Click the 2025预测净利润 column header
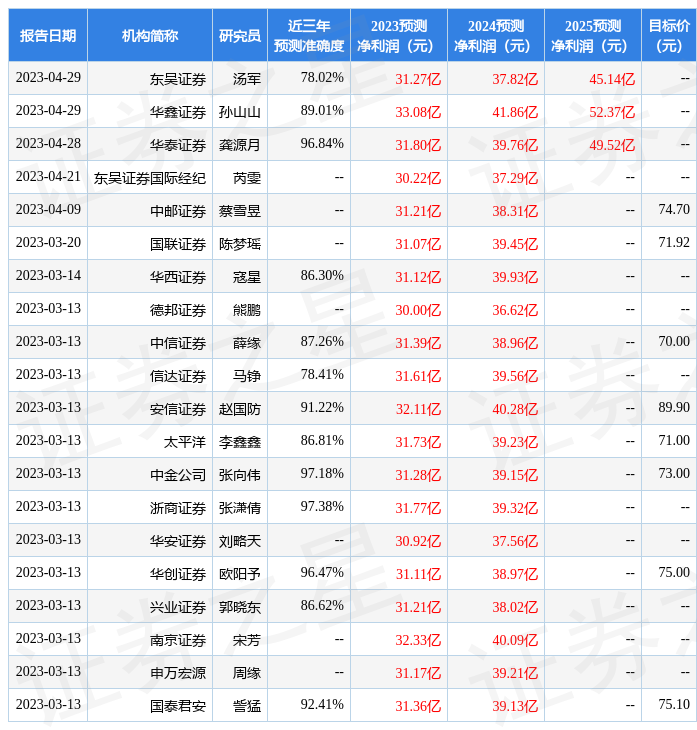Viewport: 697px width, 730px height. [x=593, y=35]
